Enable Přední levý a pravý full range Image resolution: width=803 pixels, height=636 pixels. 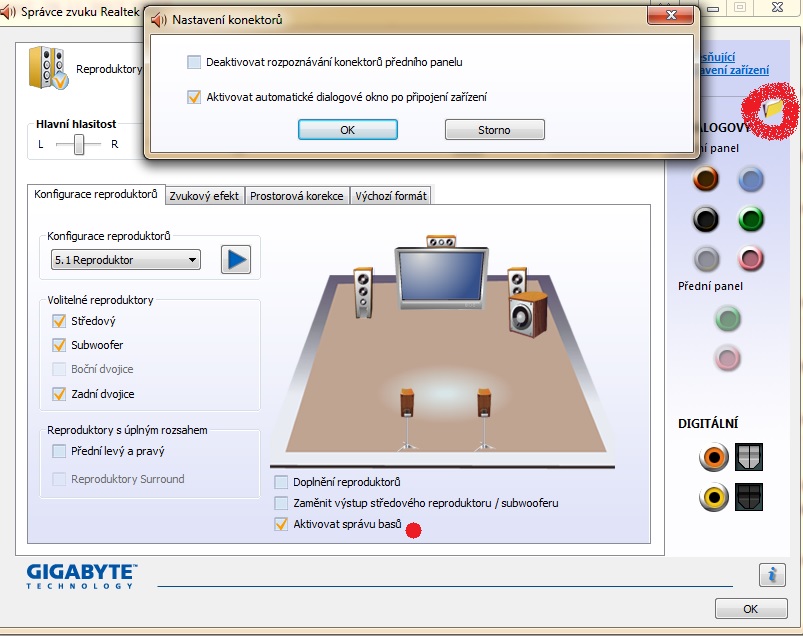[59, 451]
